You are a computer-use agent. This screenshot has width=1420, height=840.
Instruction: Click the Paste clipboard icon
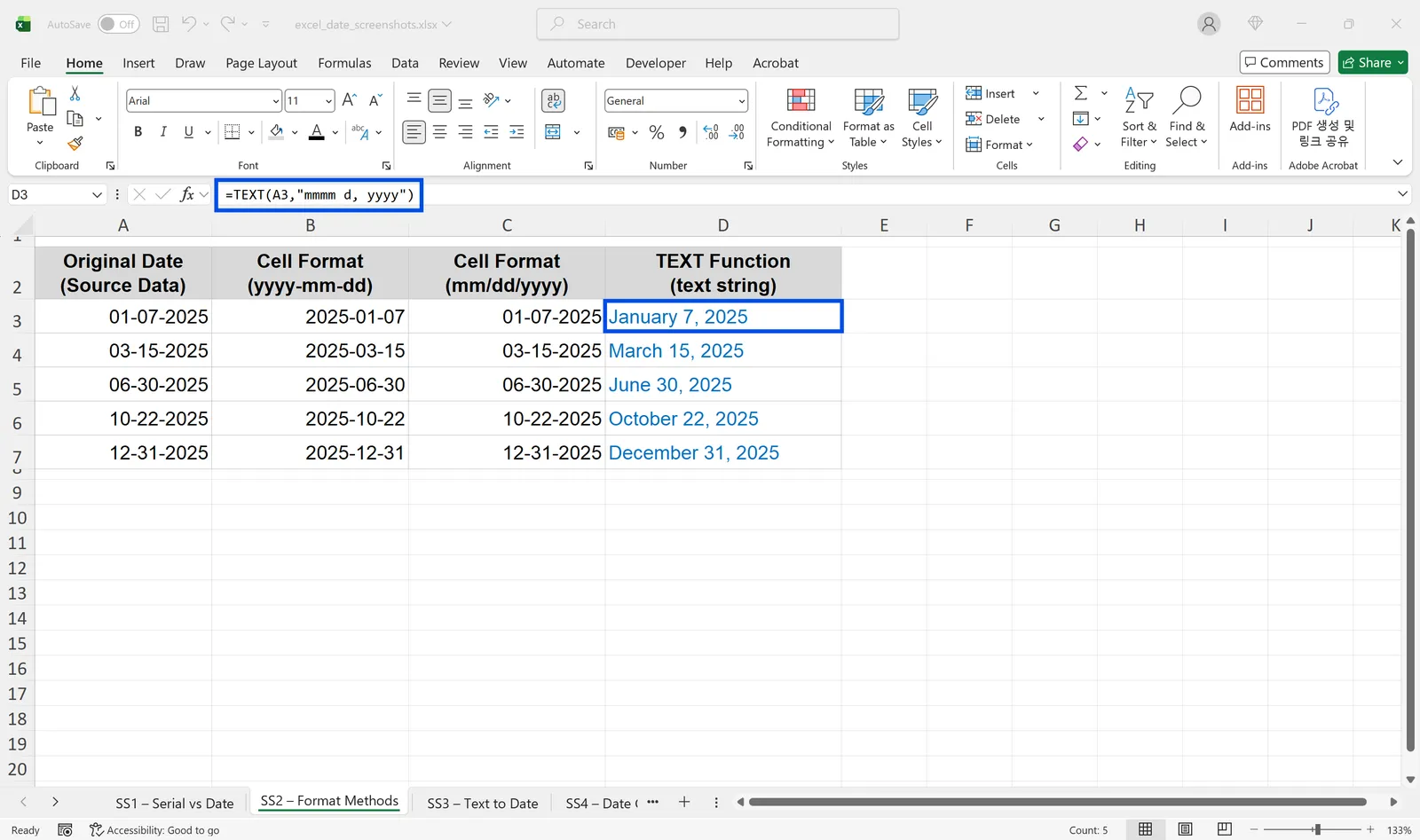pos(40,101)
